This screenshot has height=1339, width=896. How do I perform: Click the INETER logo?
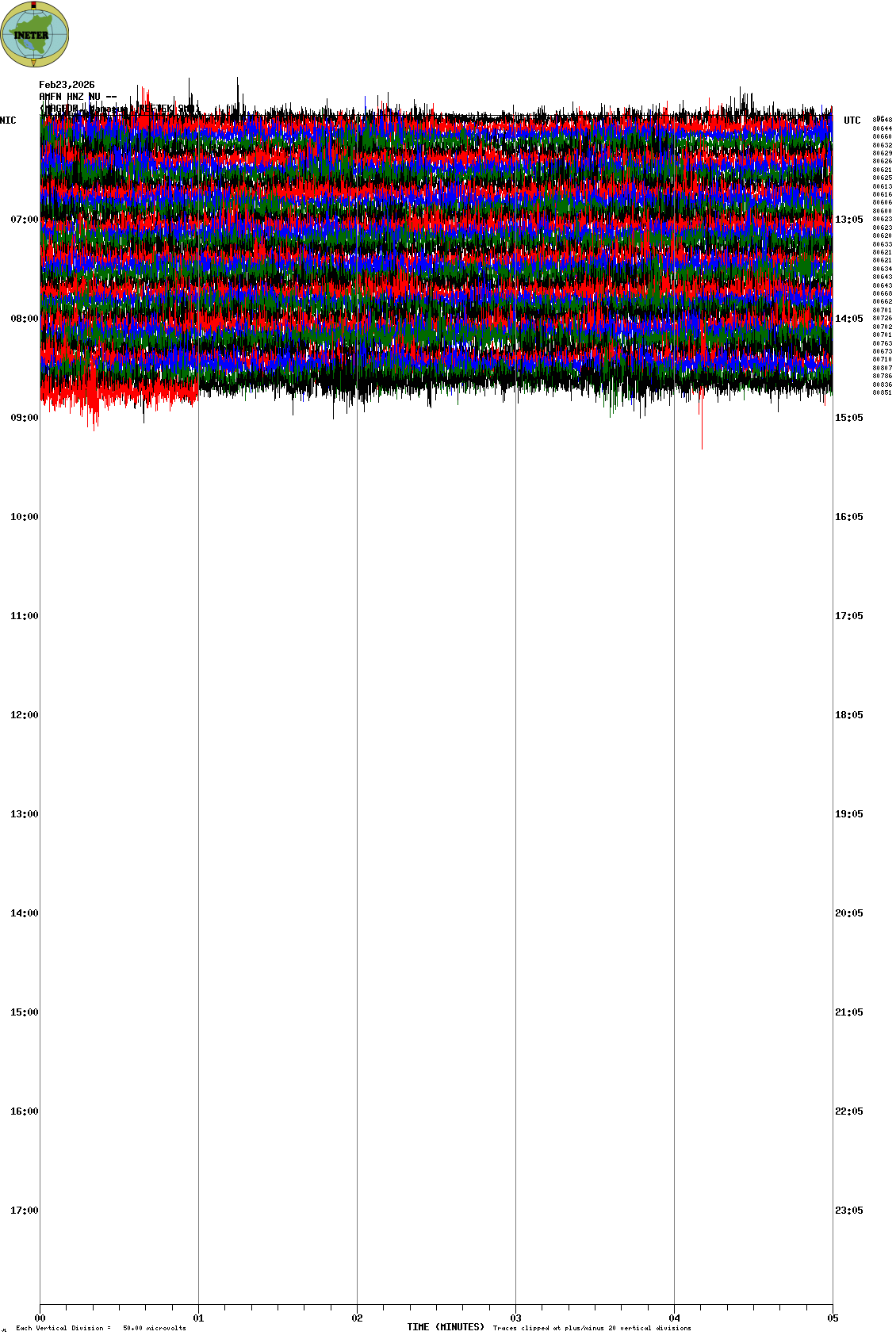click(x=35, y=34)
